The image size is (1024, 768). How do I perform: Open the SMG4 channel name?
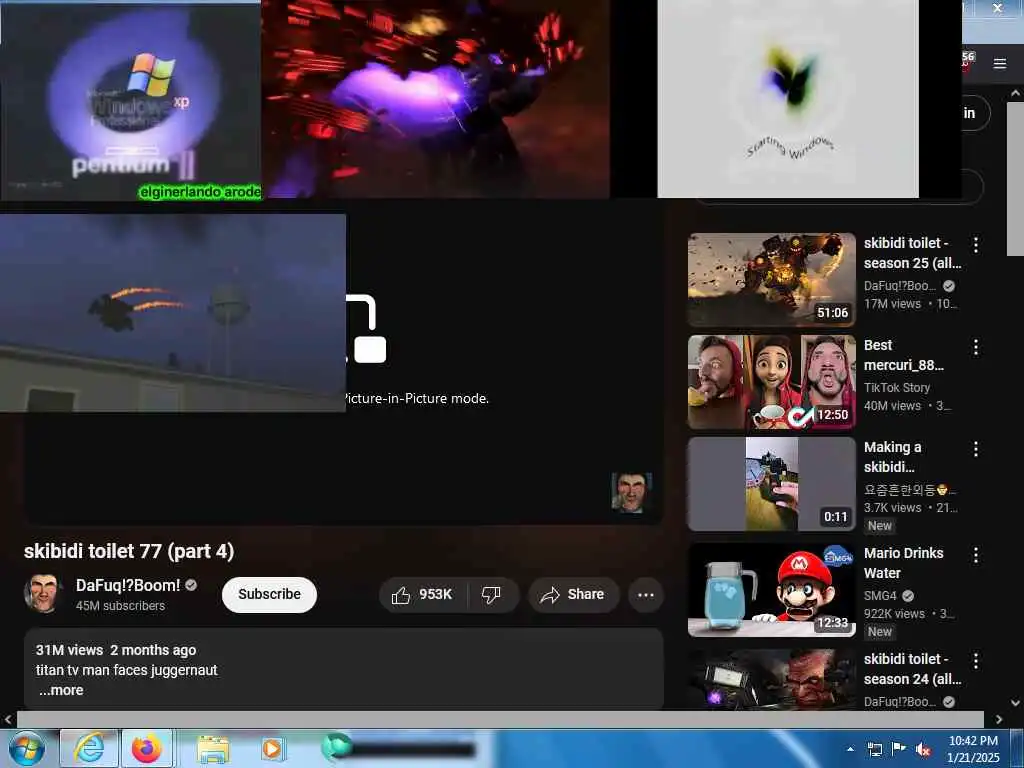pyautogui.click(x=880, y=596)
